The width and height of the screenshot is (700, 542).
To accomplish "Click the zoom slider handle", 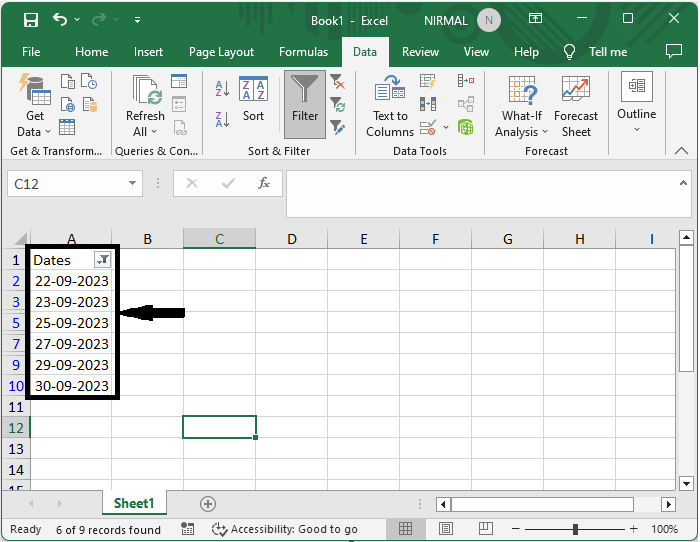I will (x=575, y=529).
